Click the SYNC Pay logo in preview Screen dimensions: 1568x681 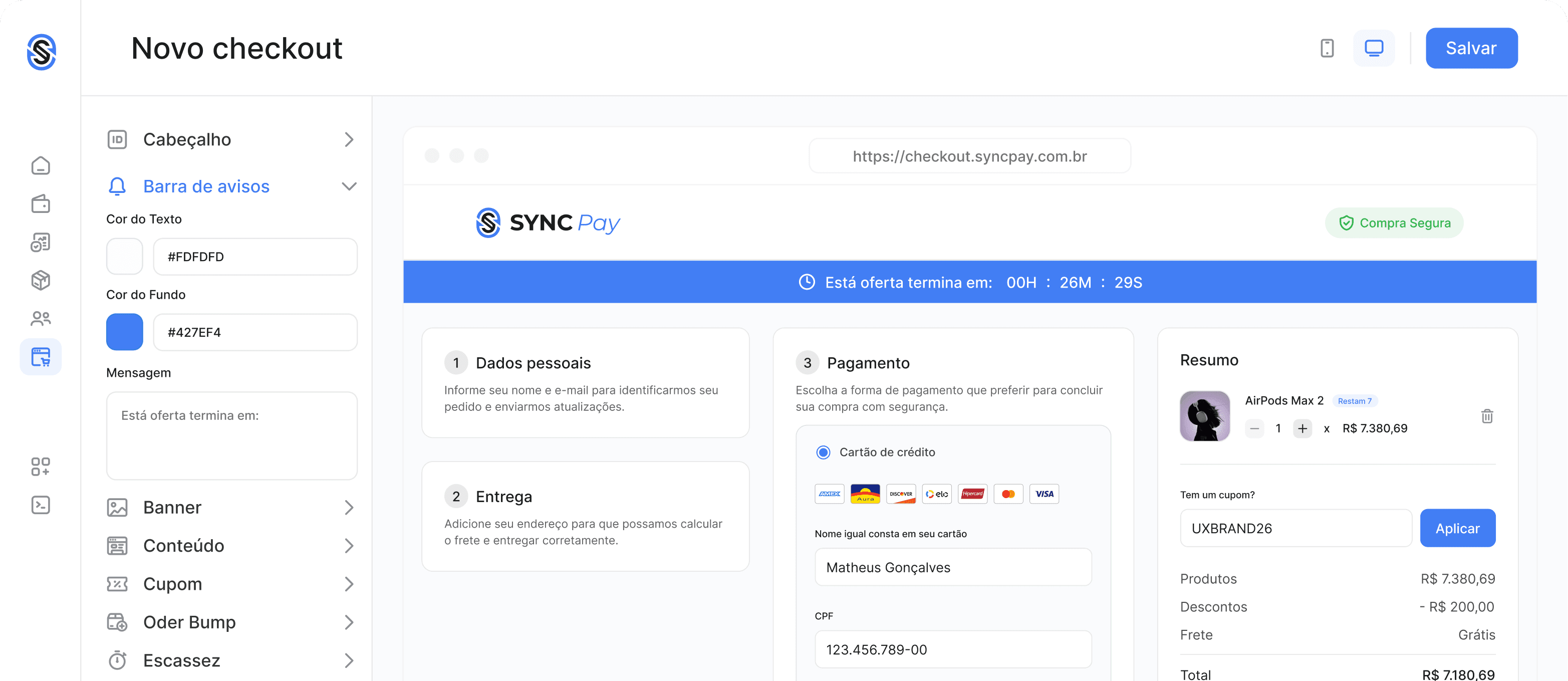click(548, 223)
